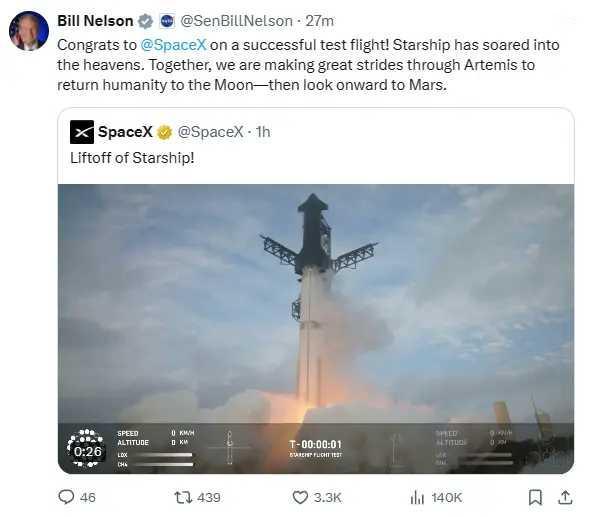Like the tweet with heart icon
This screenshot has width=589, height=517.
(x=300, y=497)
